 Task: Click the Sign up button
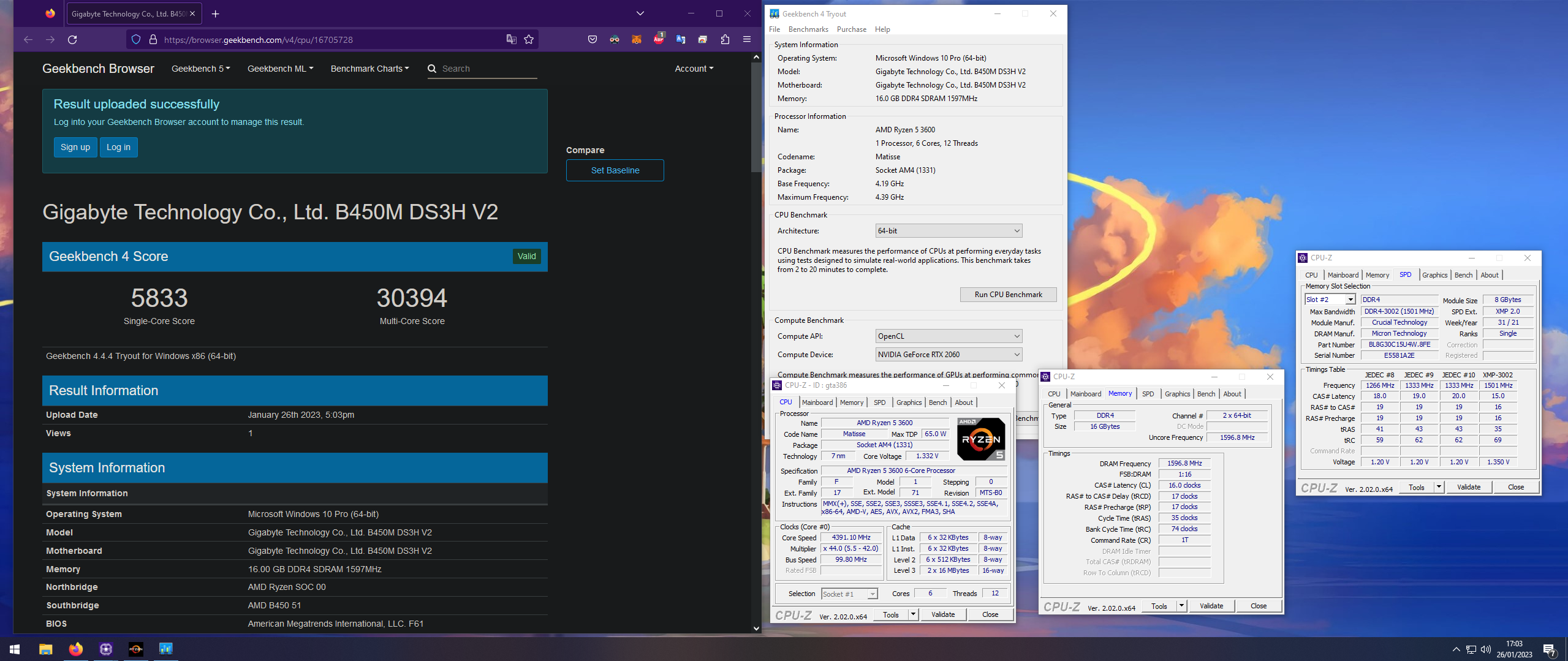pyautogui.click(x=75, y=147)
